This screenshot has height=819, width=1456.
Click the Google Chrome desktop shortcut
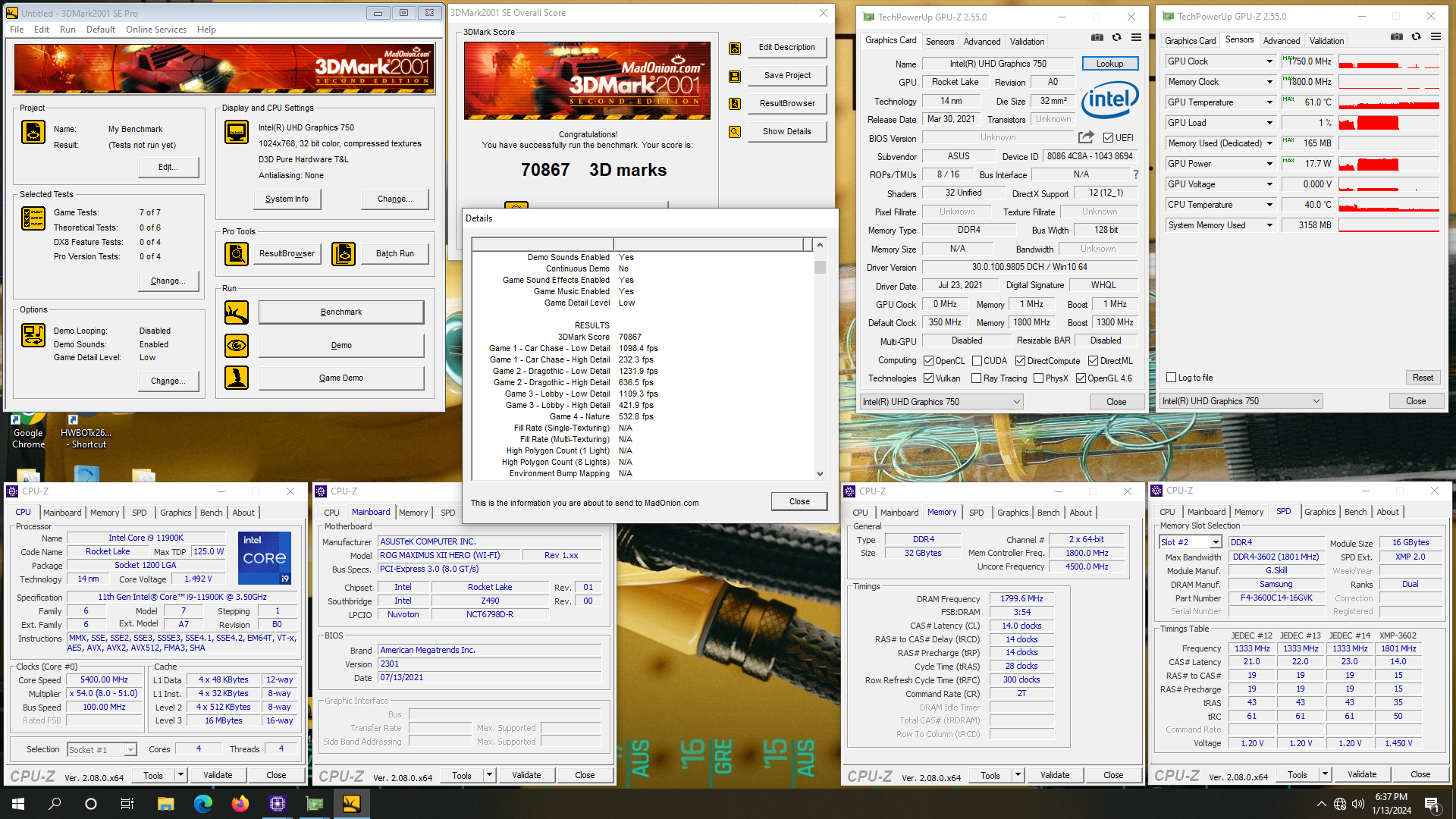tap(28, 430)
